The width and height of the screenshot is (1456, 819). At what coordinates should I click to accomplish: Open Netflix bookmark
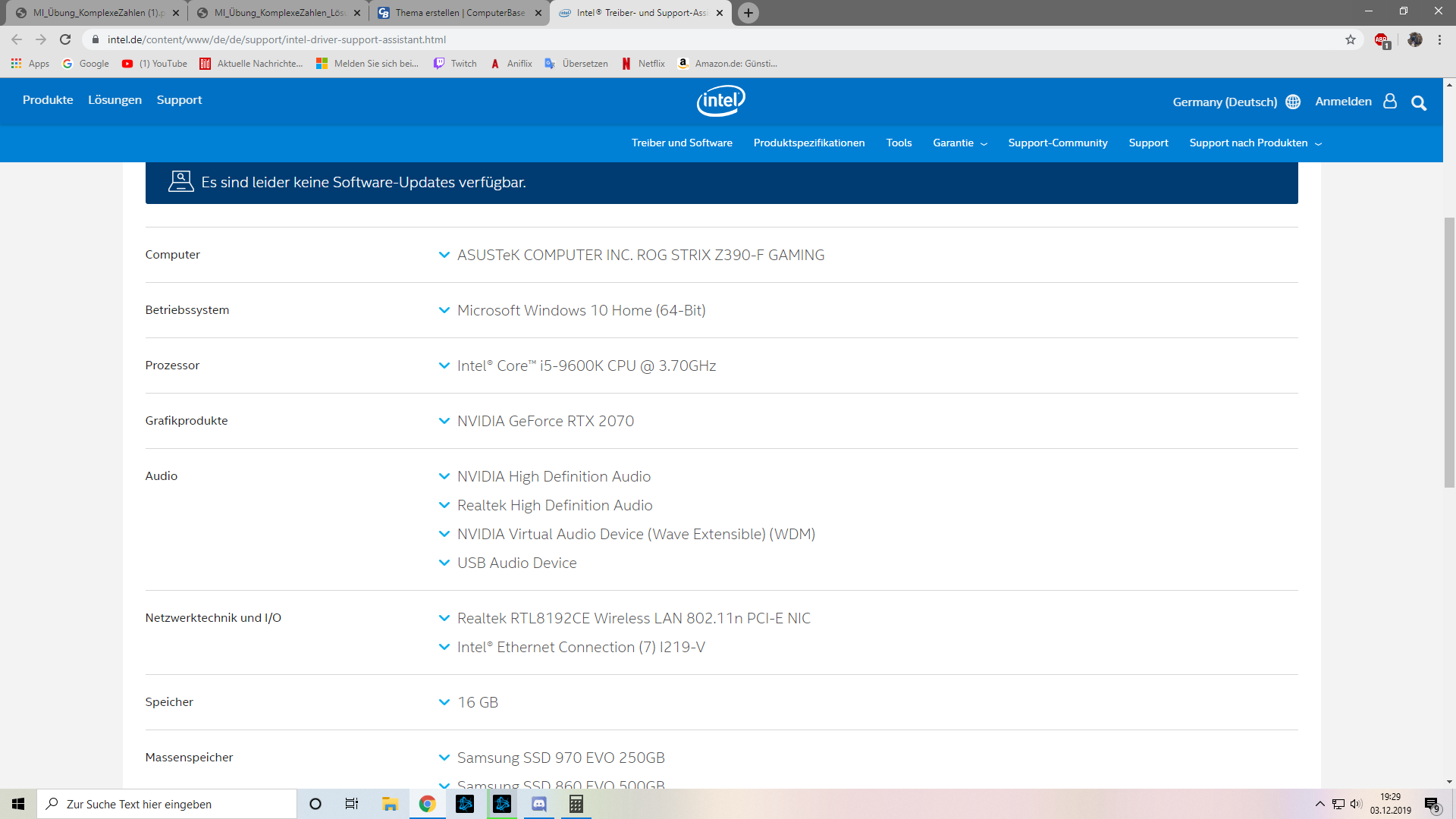coord(643,64)
